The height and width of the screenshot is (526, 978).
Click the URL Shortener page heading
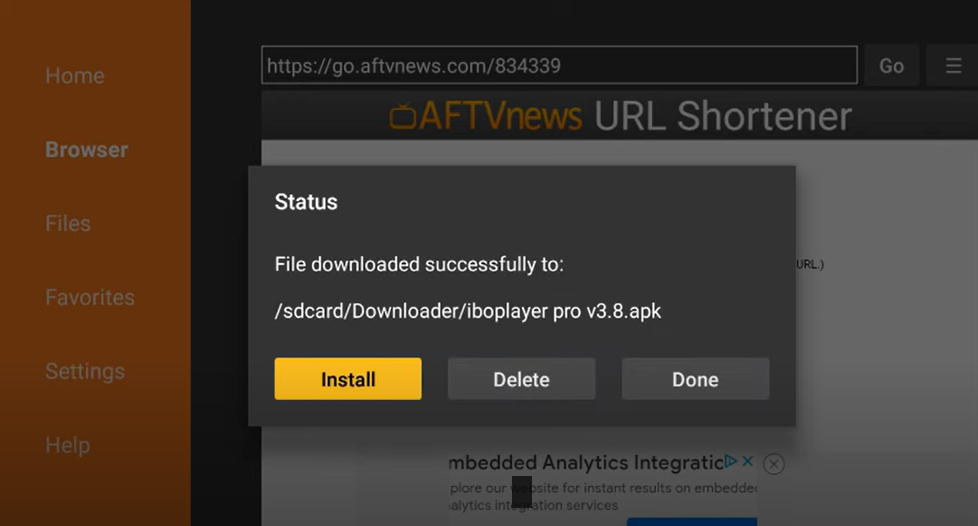(x=722, y=116)
